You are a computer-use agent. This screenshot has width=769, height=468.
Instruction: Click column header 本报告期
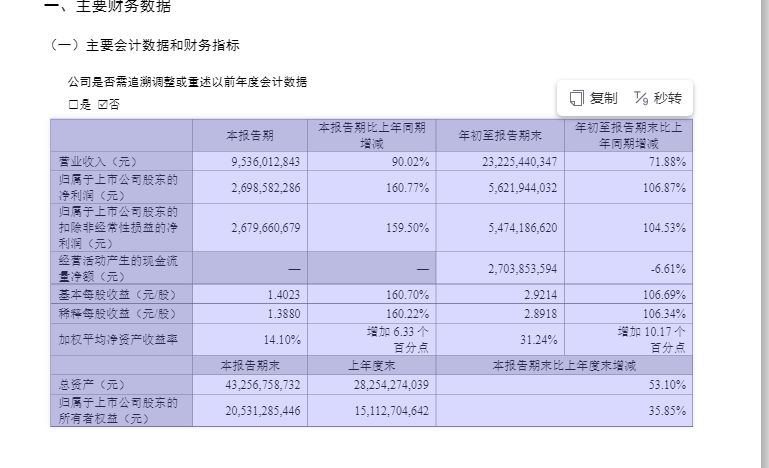(250, 135)
